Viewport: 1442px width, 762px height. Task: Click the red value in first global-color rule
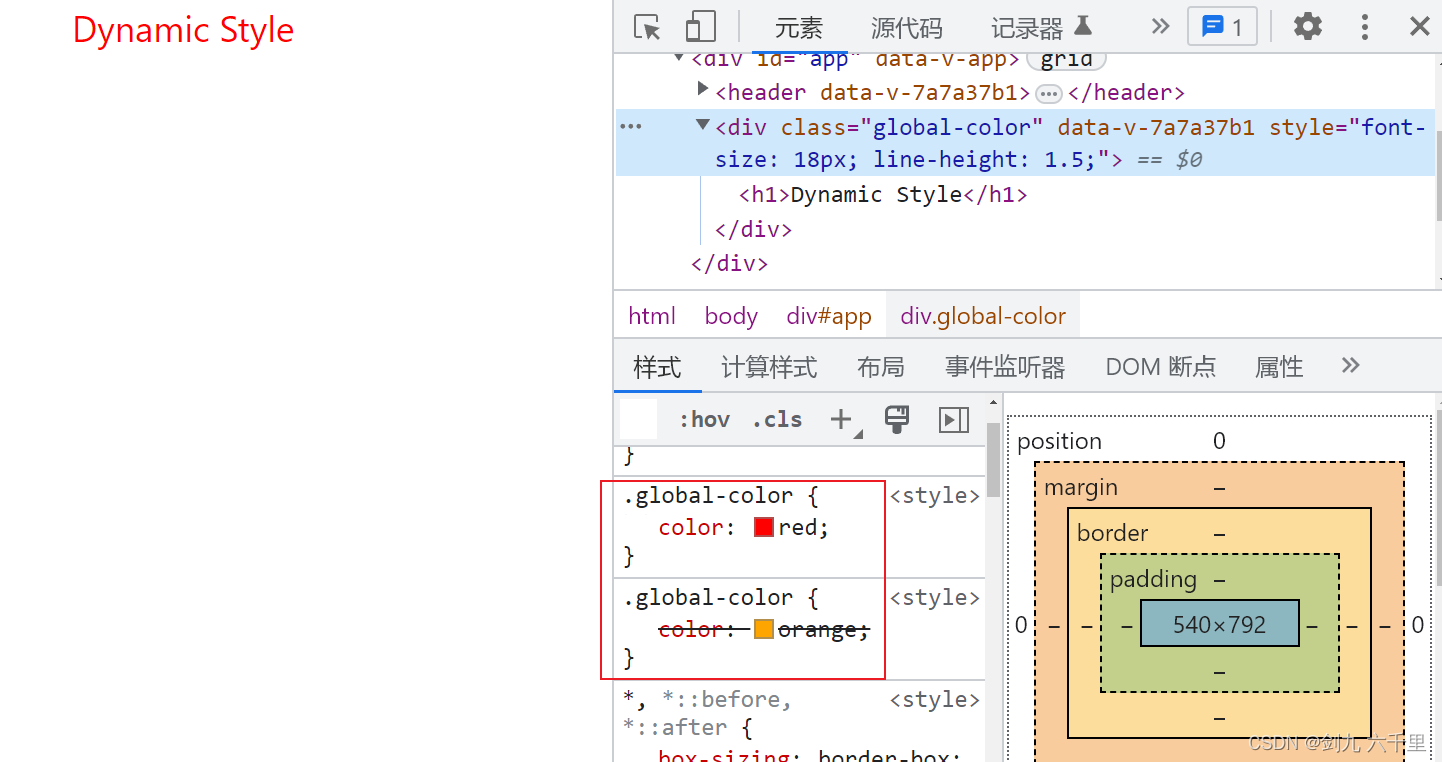pos(800,527)
